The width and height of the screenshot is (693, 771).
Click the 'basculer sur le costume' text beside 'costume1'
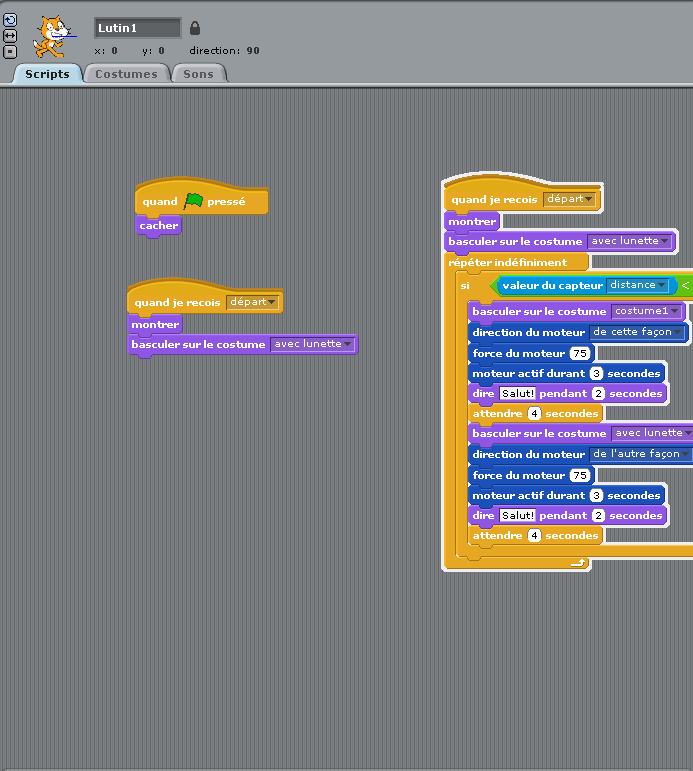click(539, 311)
